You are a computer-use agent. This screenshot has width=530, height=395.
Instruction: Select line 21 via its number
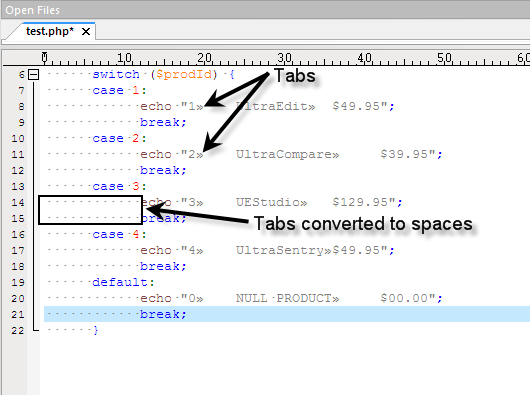(x=18, y=315)
